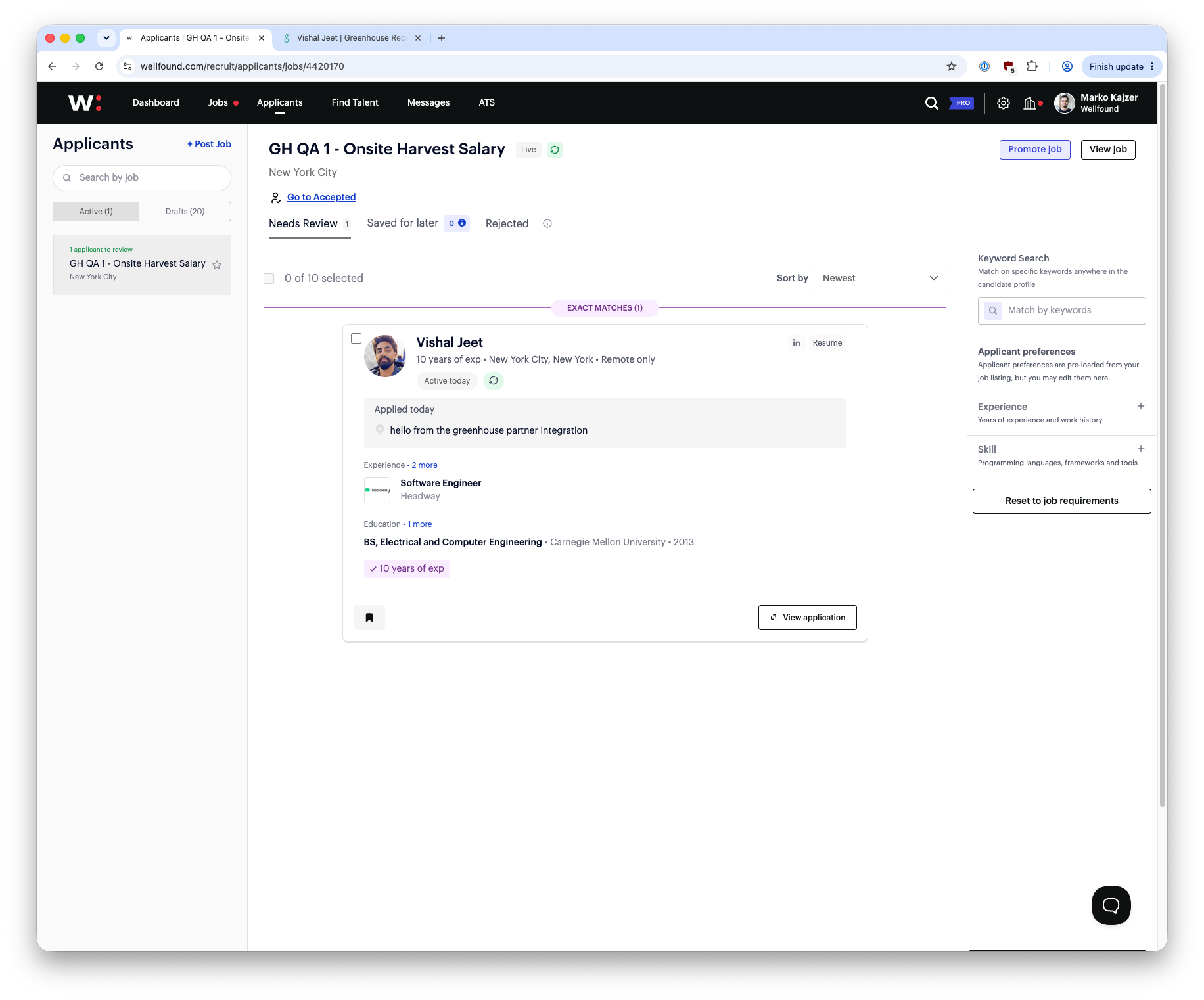Reload the page in browser

point(99,66)
